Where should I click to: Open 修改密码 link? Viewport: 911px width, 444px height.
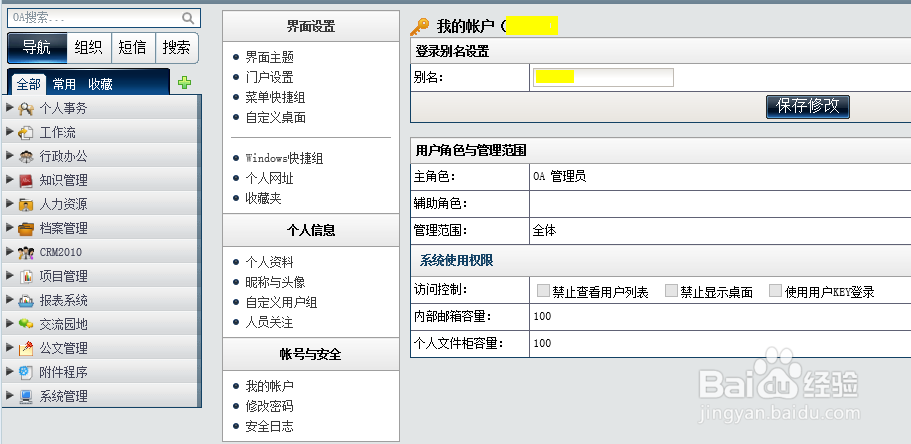pyautogui.click(x=269, y=406)
